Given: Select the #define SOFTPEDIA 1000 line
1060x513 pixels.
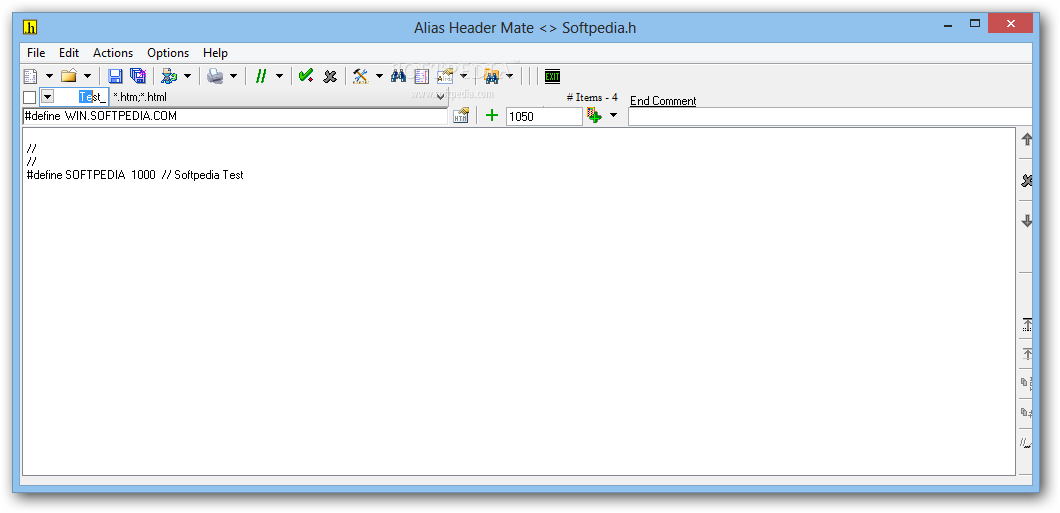Looking at the screenshot, I should (x=135, y=175).
